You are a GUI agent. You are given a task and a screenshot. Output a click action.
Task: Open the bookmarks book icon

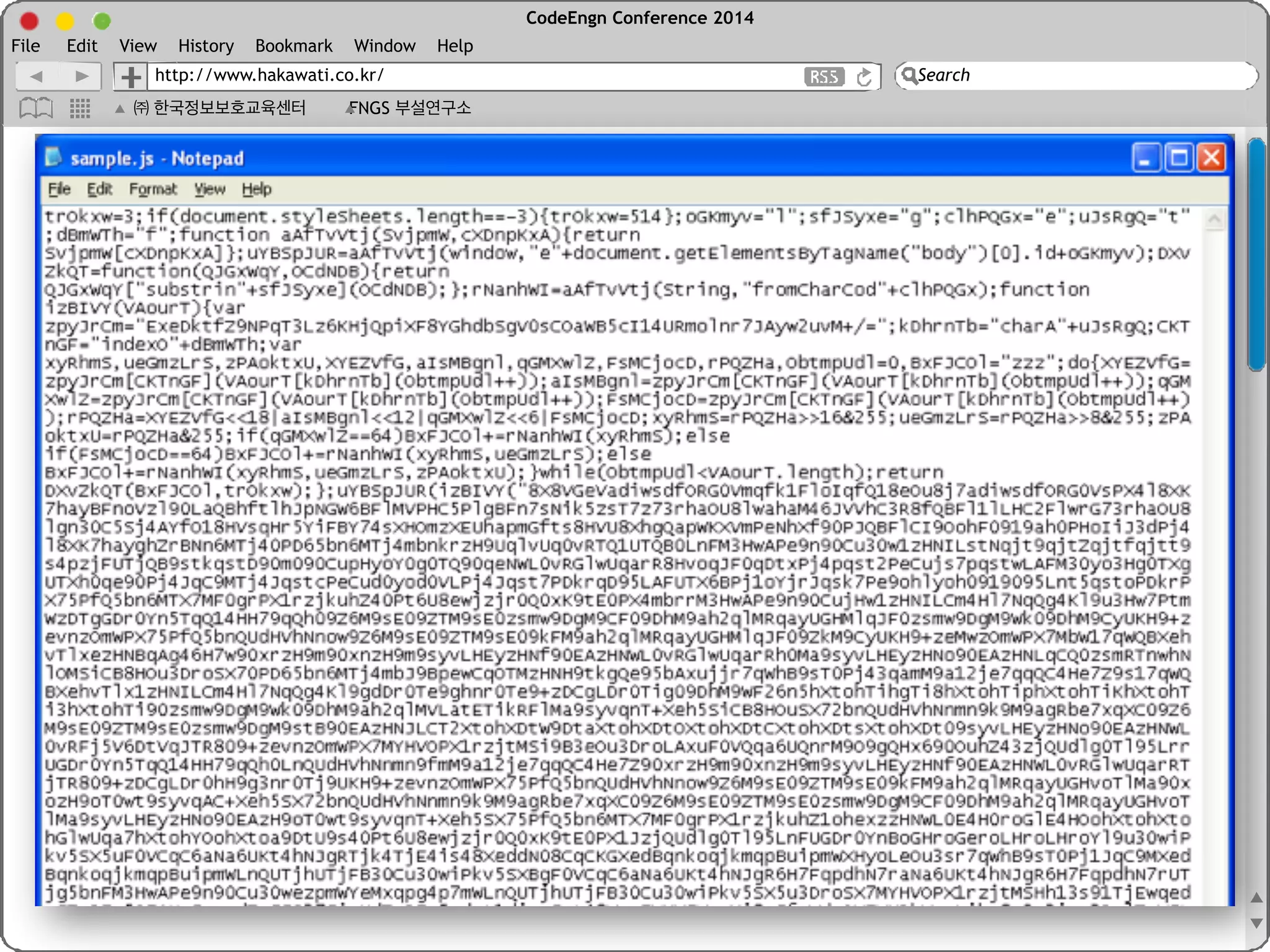36,108
